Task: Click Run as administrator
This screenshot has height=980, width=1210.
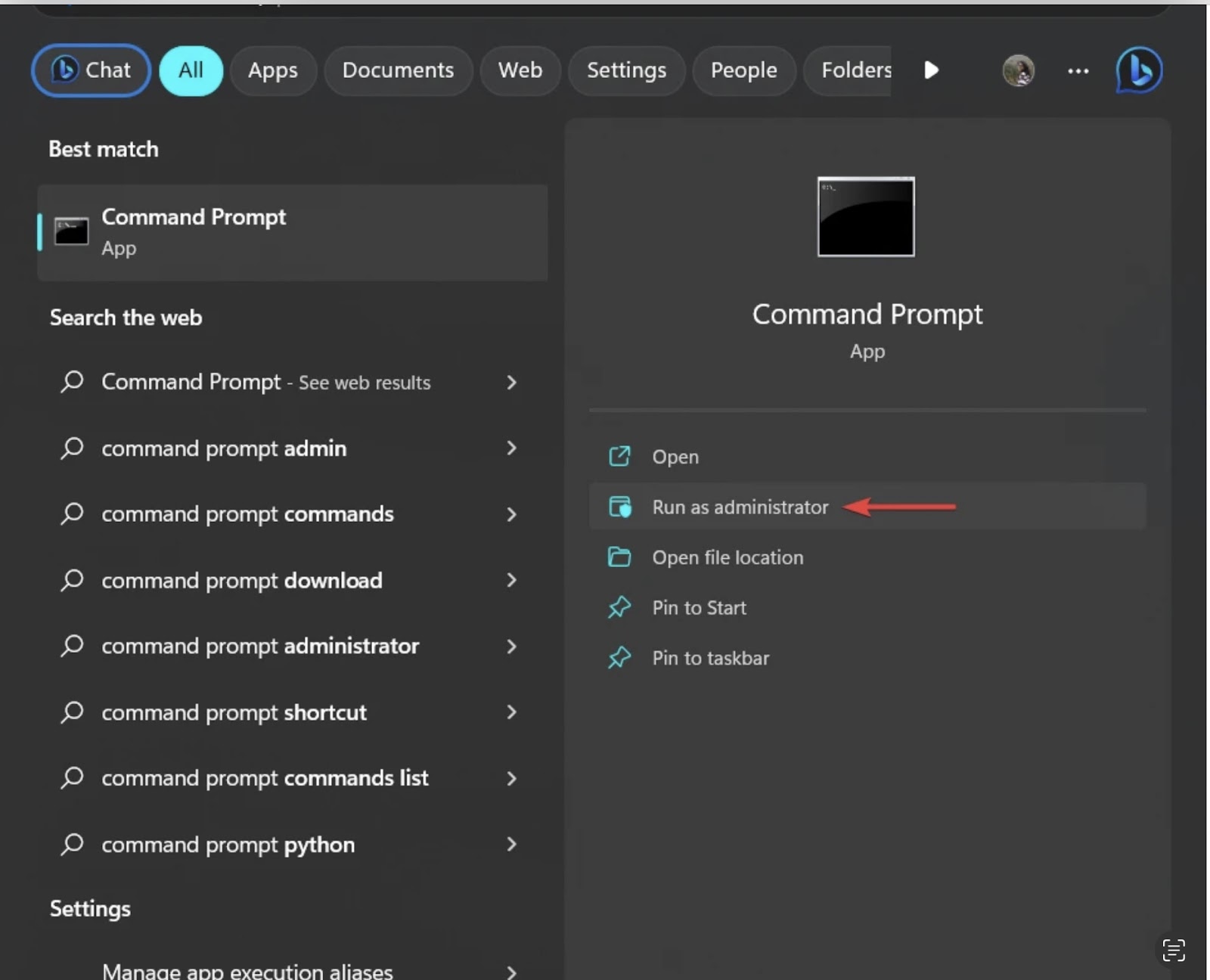Action: point(867,507)
